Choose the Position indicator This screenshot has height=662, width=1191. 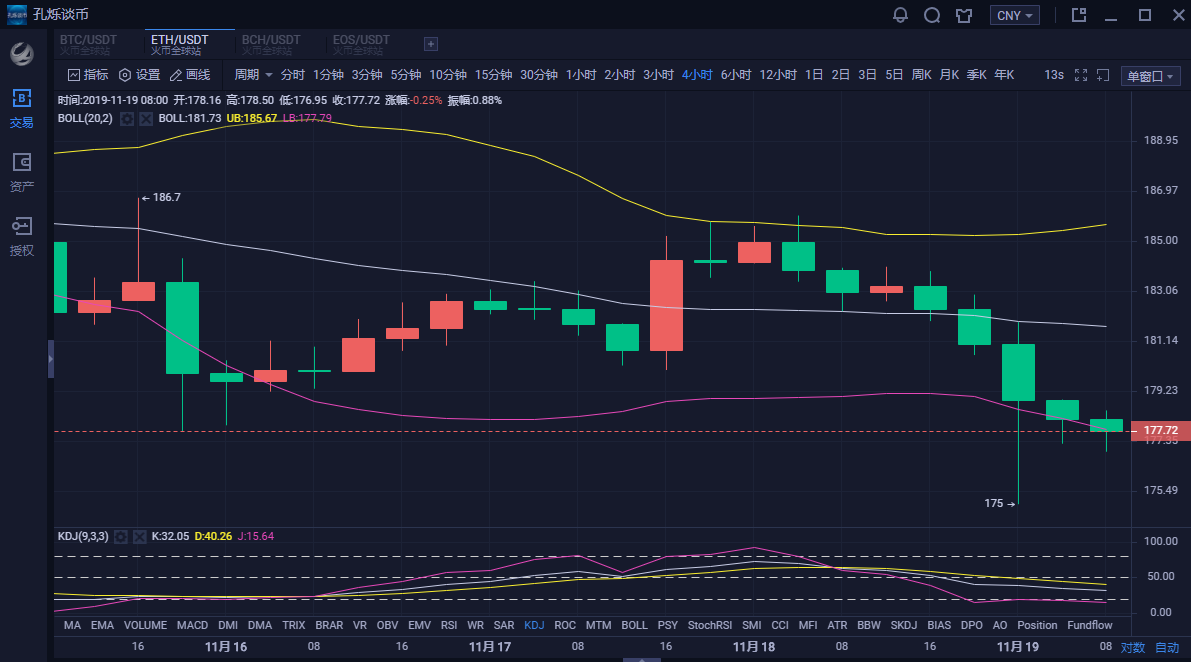(1037, 626)
